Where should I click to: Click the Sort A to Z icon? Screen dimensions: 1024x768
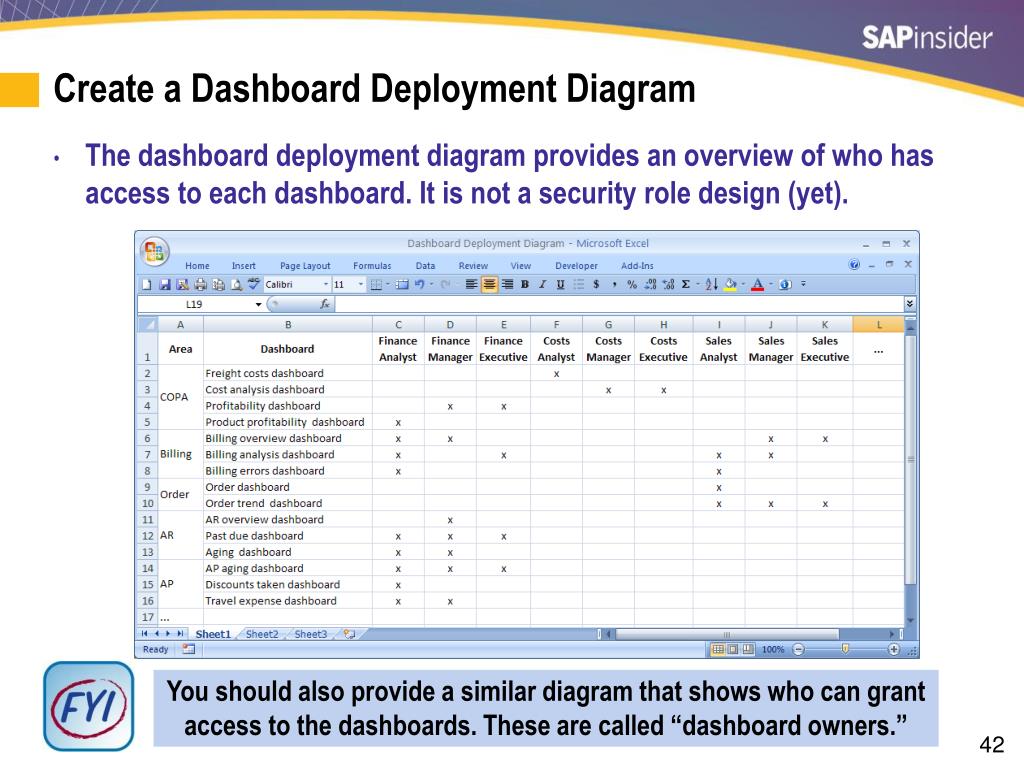[x=712, y=284]
